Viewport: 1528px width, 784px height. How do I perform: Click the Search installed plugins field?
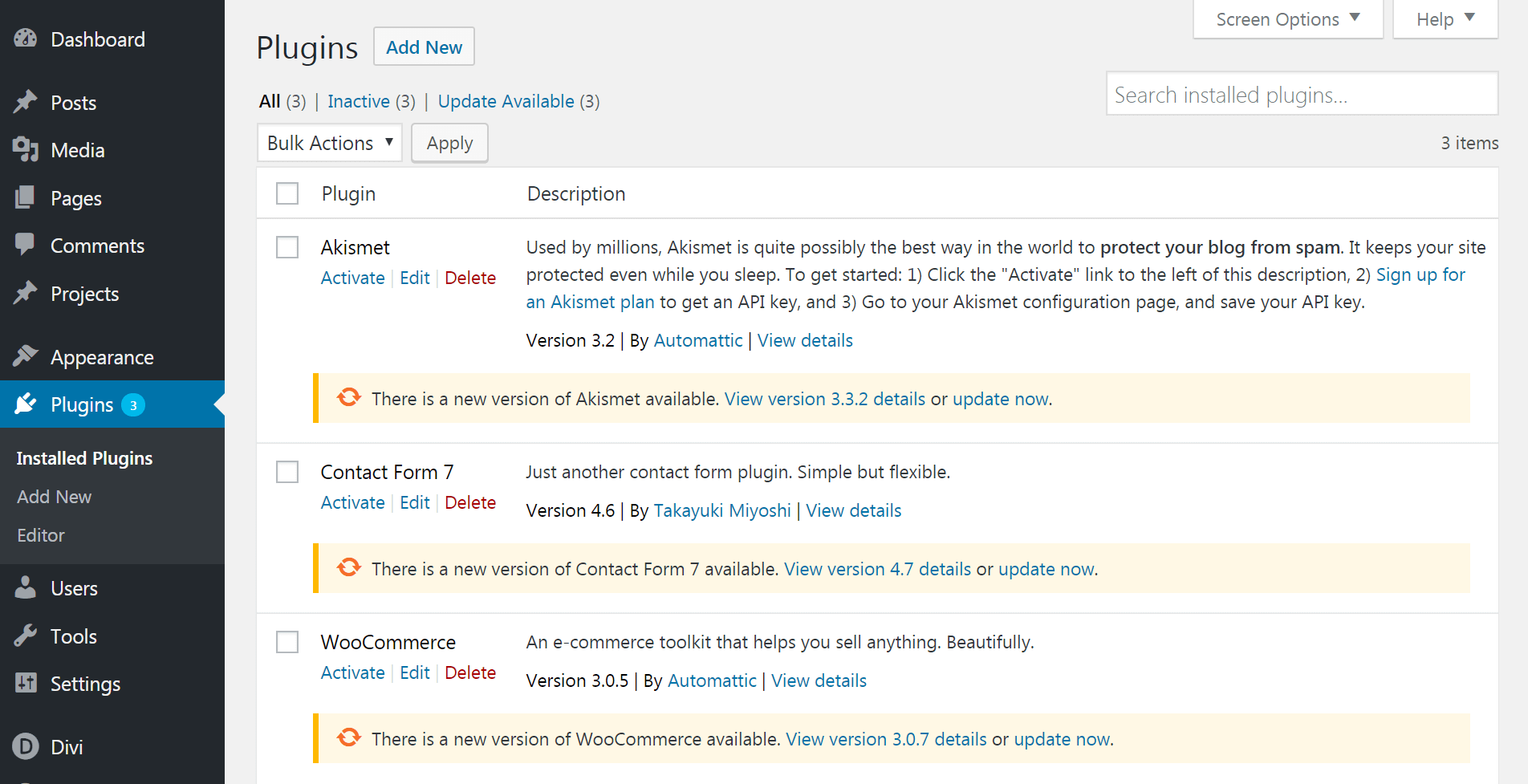[x=1302, y=94]
